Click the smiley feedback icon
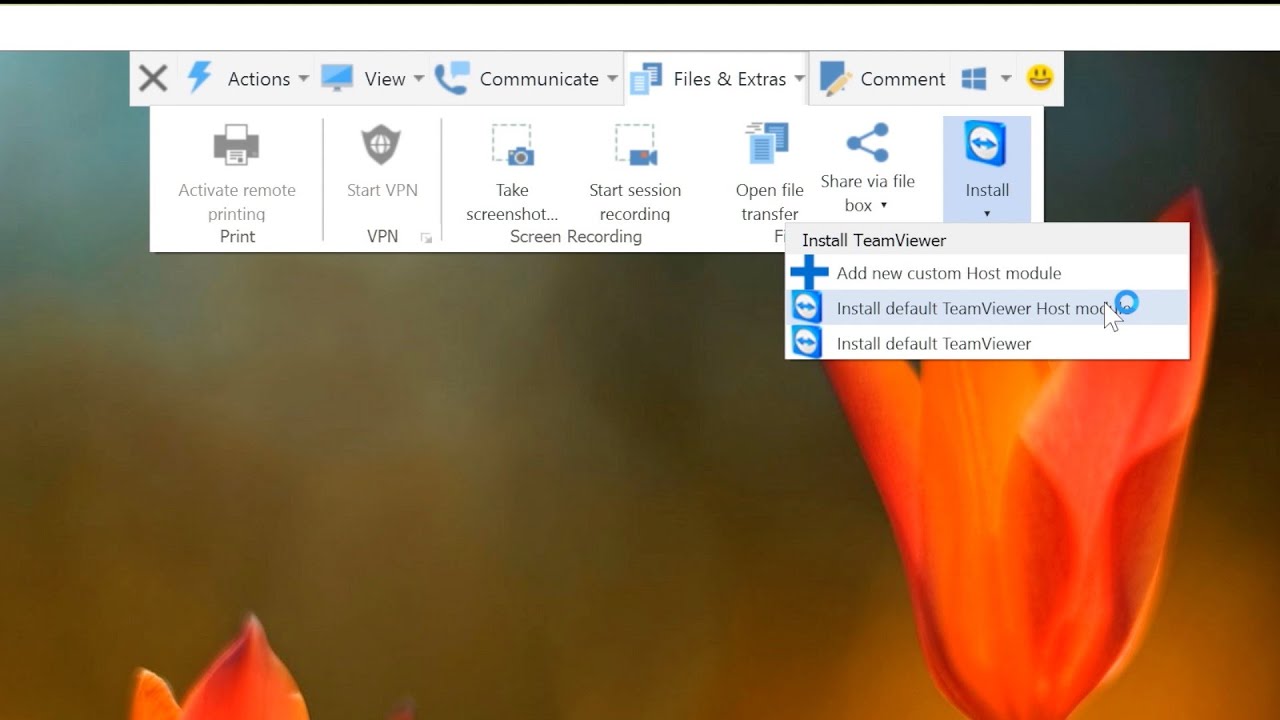Image resolution: width=1280 pixels, height=720 pixels. 1040,77
